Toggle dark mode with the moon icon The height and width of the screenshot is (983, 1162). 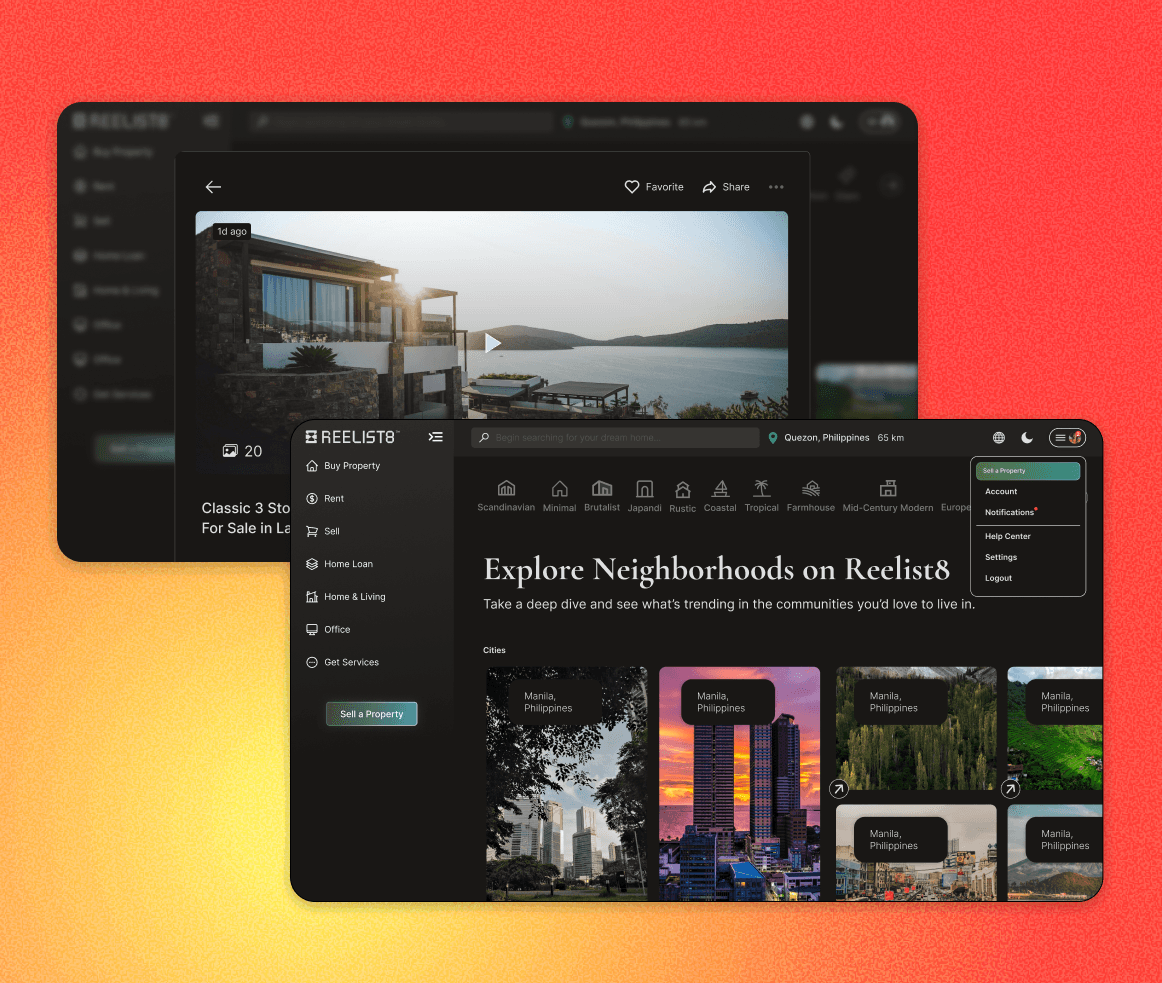[1027, 437]
